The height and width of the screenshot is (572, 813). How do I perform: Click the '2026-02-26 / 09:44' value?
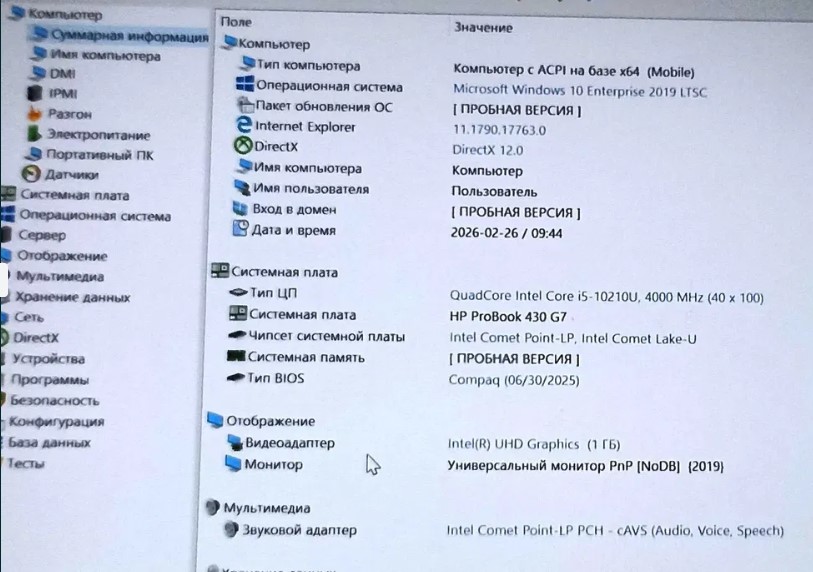(507, 233)
